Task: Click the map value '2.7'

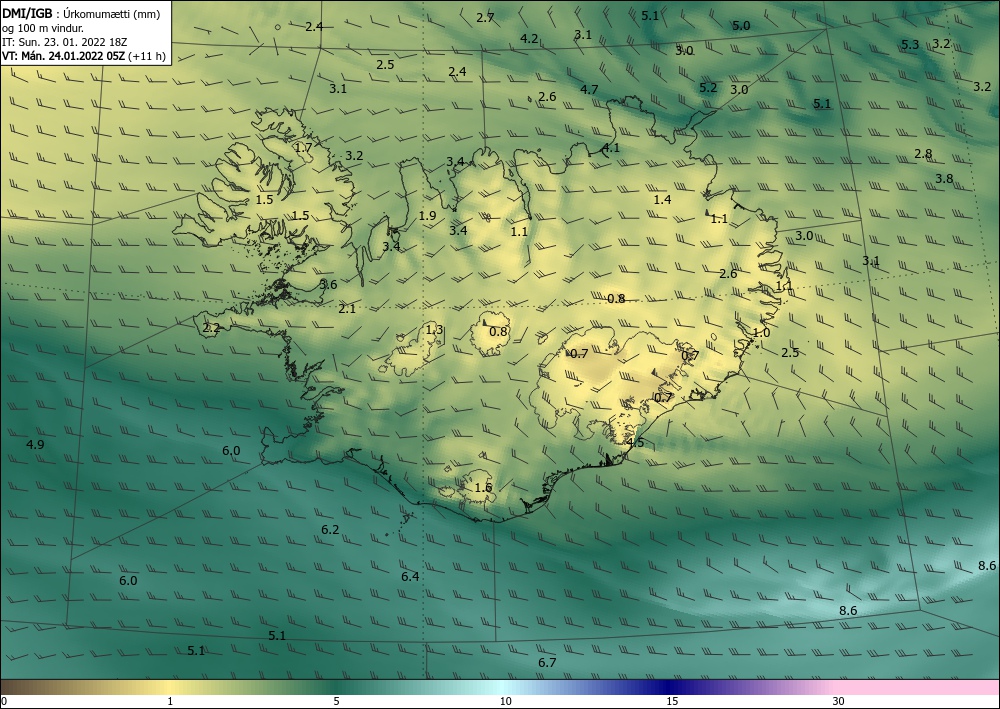Action: (x=485, y=18)
